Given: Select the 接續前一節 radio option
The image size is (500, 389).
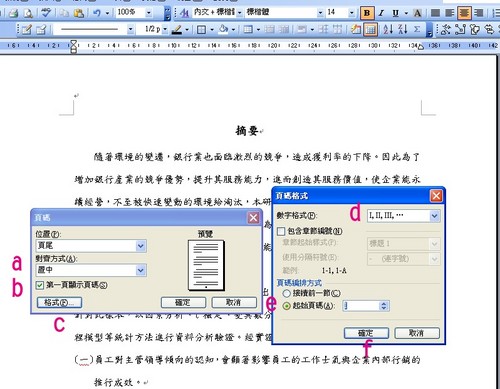Looking at the screenshot, I should (286, 293).
